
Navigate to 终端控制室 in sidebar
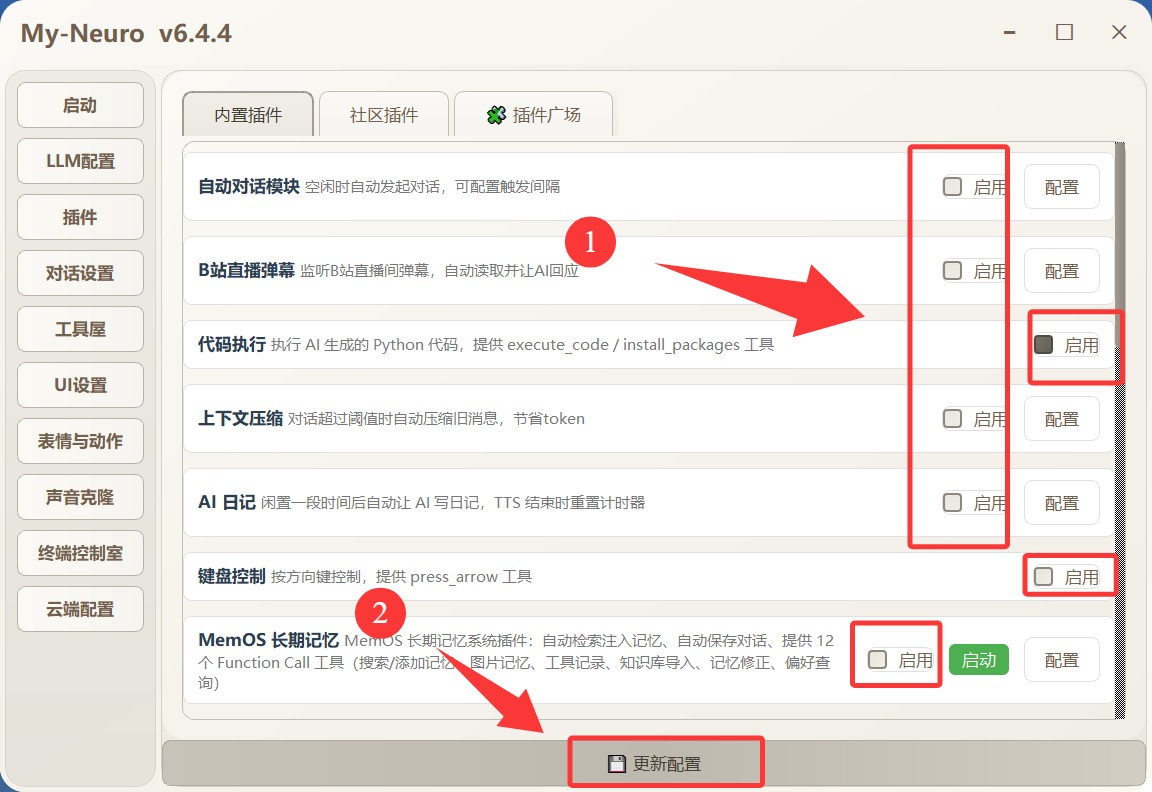(80, 553)
